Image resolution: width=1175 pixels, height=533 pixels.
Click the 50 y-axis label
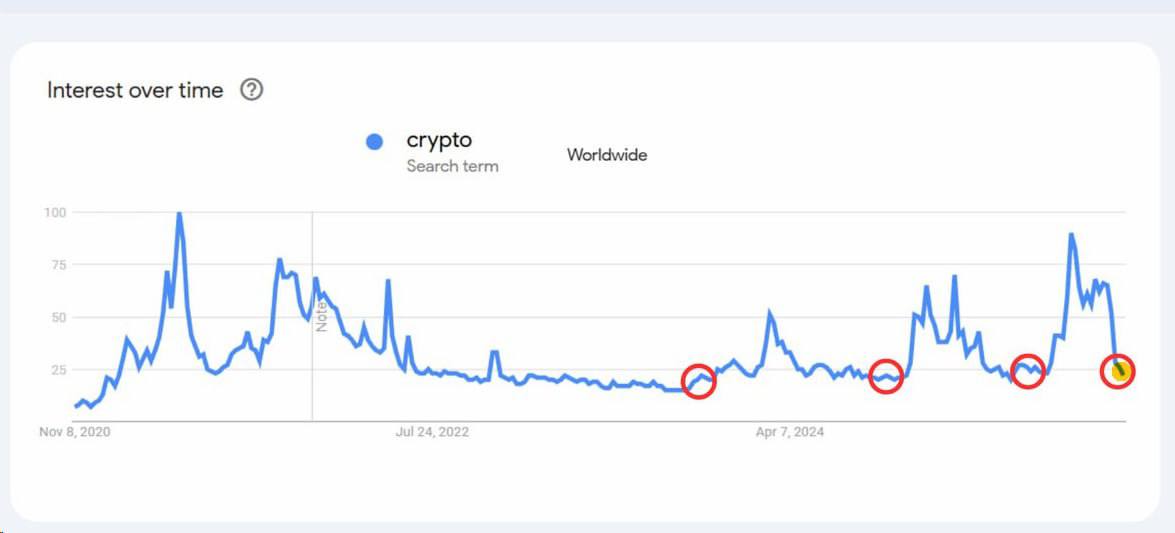click(58, 317)
